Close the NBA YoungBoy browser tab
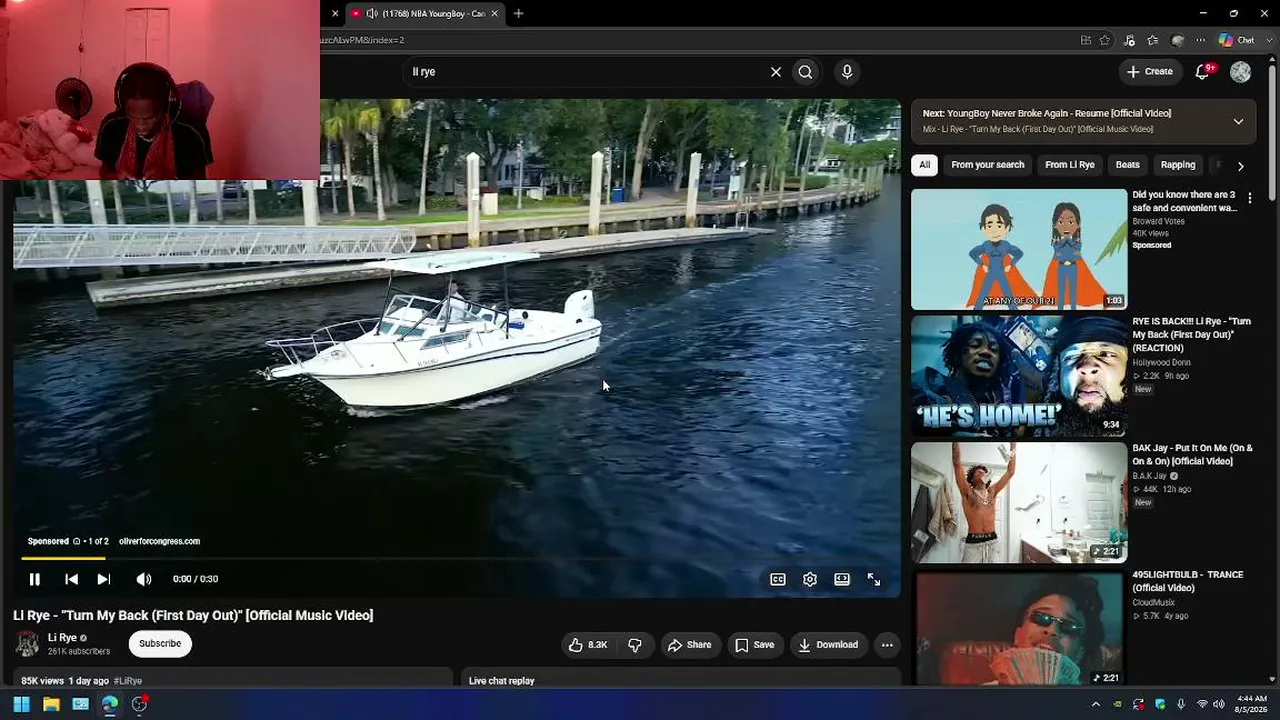Viewport: 1280px width, 720px height. click(494, 14)
